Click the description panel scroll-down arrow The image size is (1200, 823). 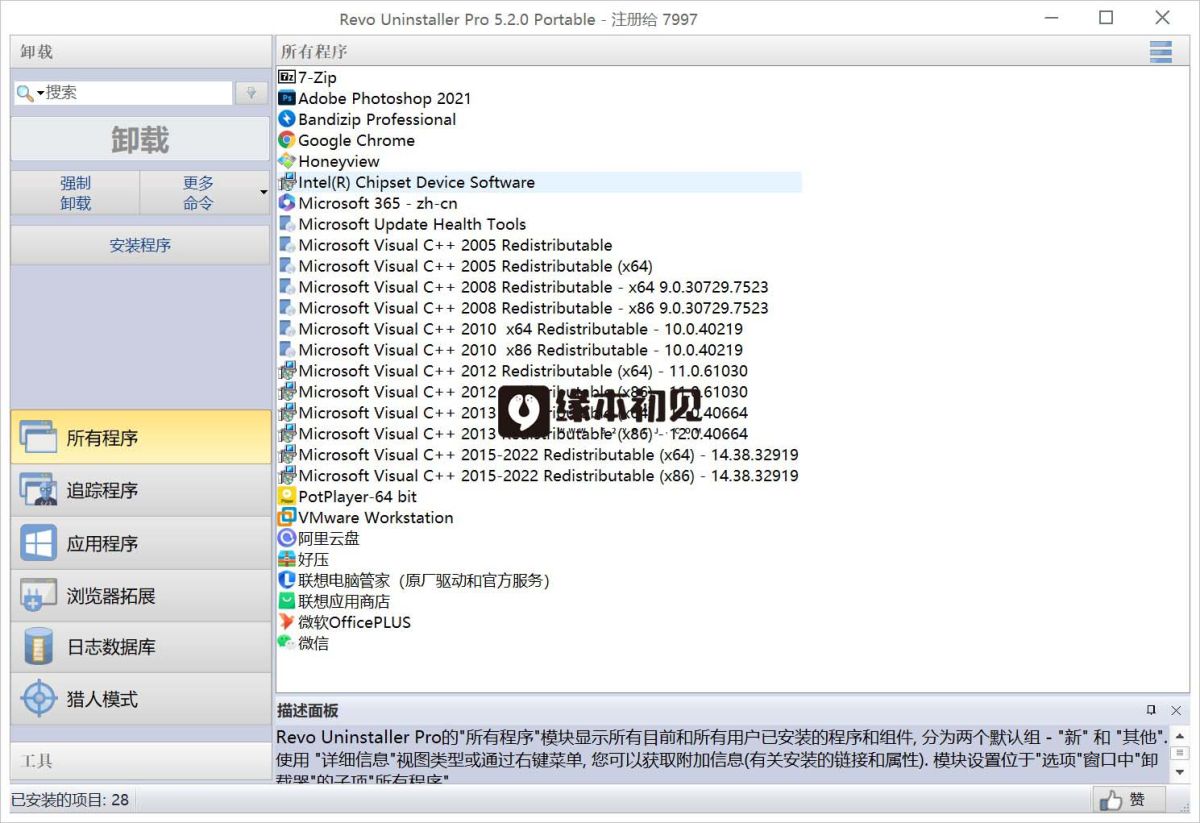1179,772
